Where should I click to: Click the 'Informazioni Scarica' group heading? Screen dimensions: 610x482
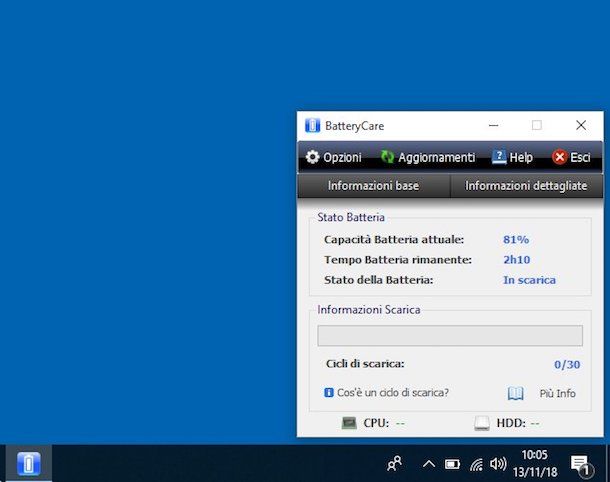pyautogui.click(x=369, y=310)
